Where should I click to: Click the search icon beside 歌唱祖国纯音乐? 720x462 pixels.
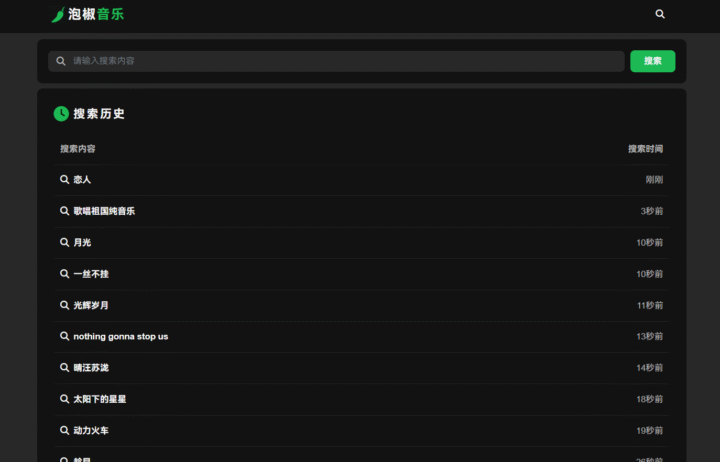coord(65,211)
